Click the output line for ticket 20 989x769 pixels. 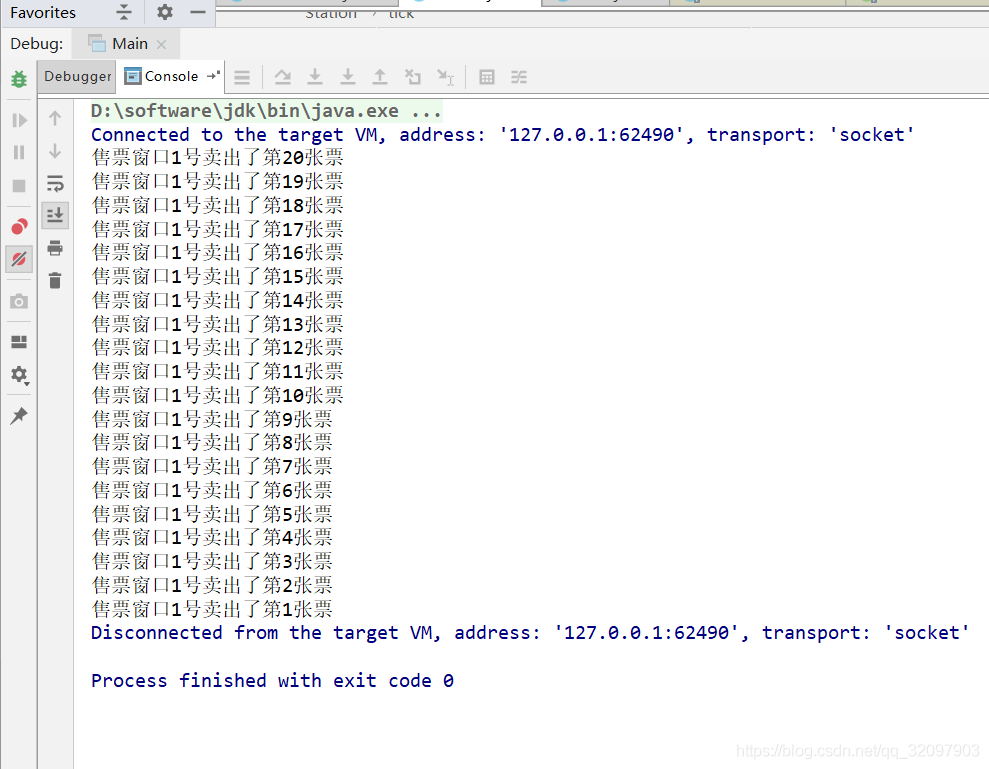(x=218, y=158)
